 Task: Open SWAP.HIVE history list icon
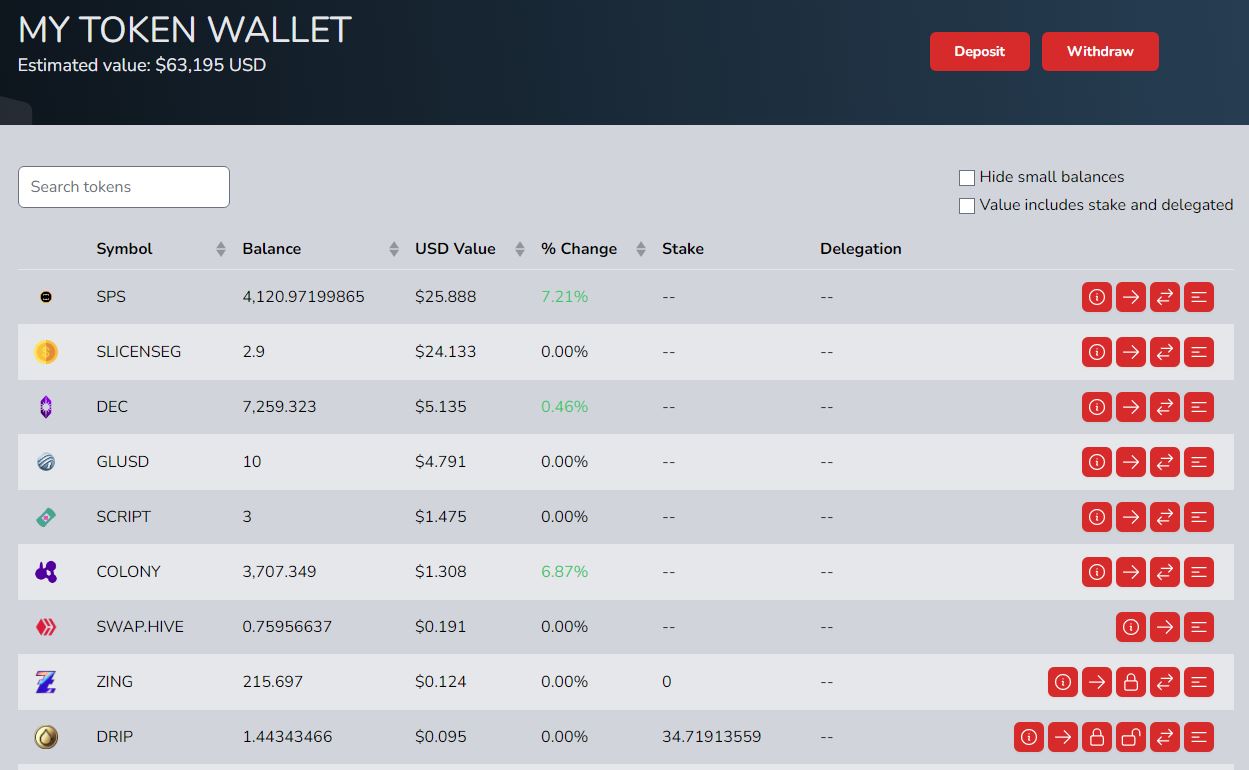1199,627
